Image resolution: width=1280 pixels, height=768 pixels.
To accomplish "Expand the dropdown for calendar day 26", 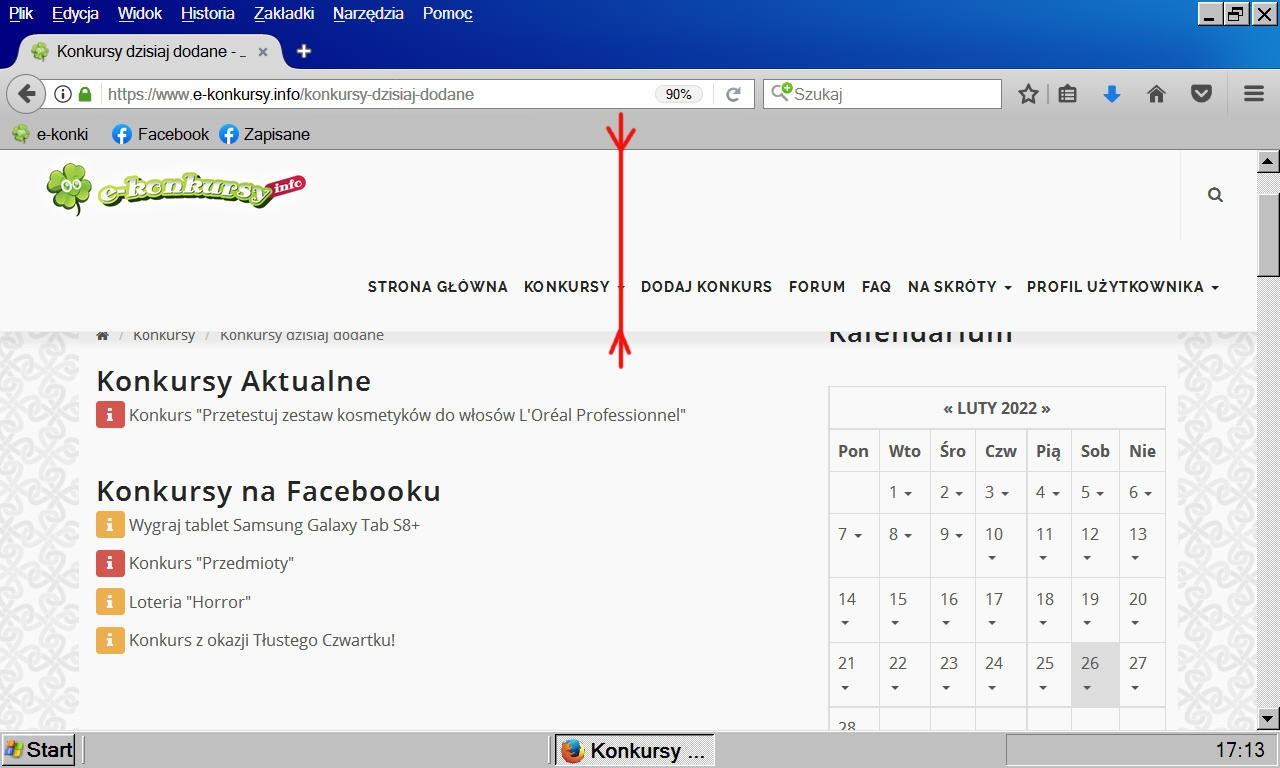I will [x=1087, y=688].
